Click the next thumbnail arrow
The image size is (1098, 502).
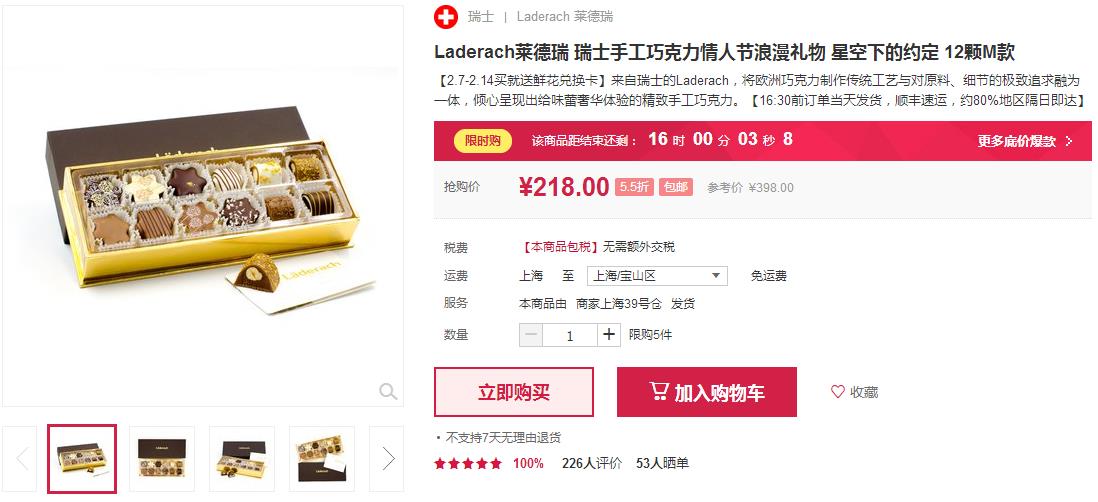pyautogui.click(x=387, y=459)
